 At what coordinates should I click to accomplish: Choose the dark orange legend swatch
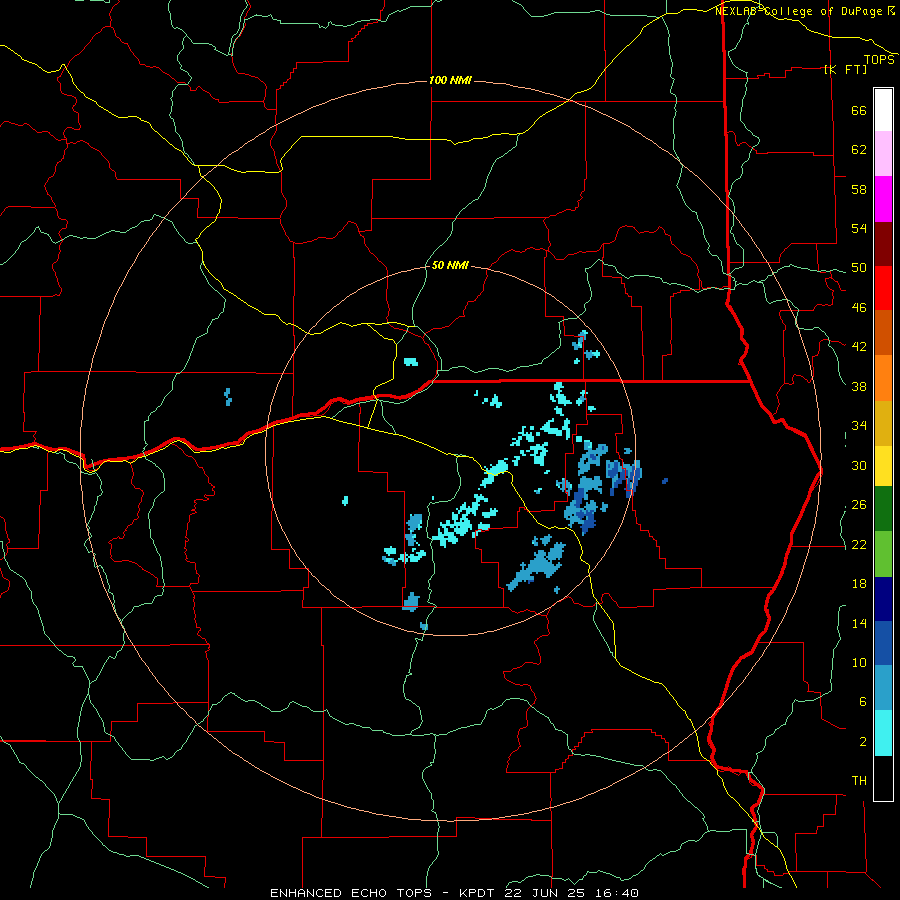[x=883, y=333]
